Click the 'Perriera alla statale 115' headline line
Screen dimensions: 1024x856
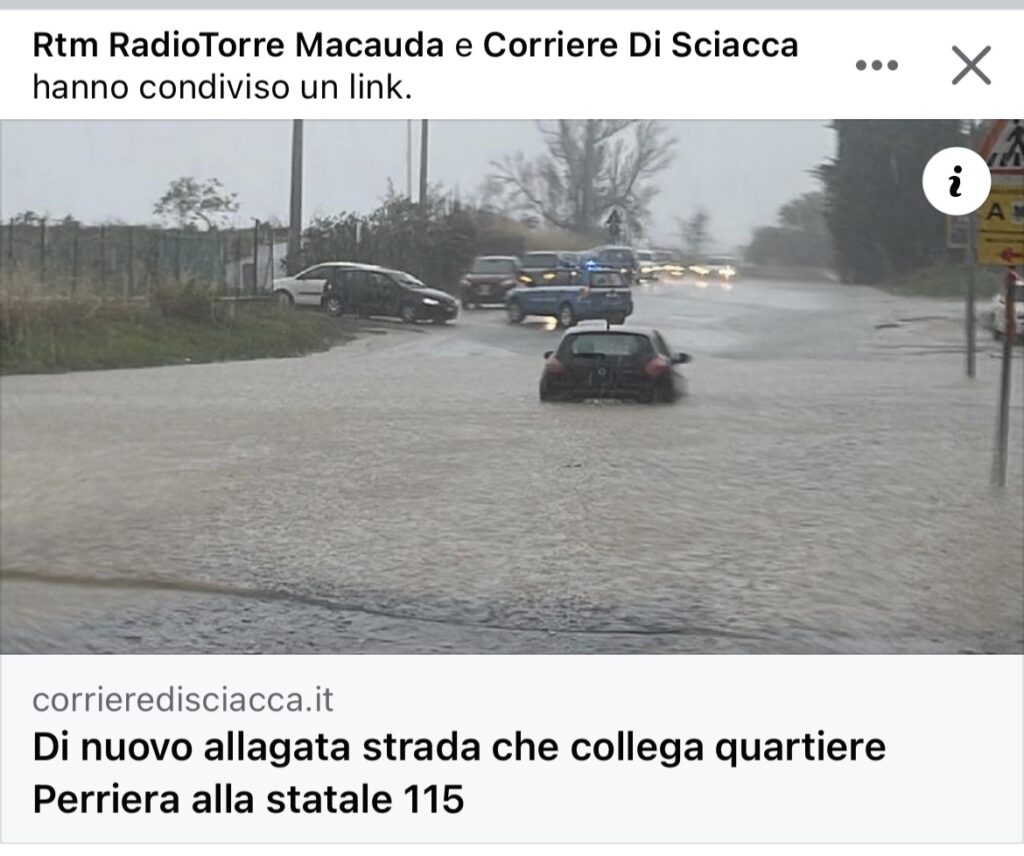[248, 799]
